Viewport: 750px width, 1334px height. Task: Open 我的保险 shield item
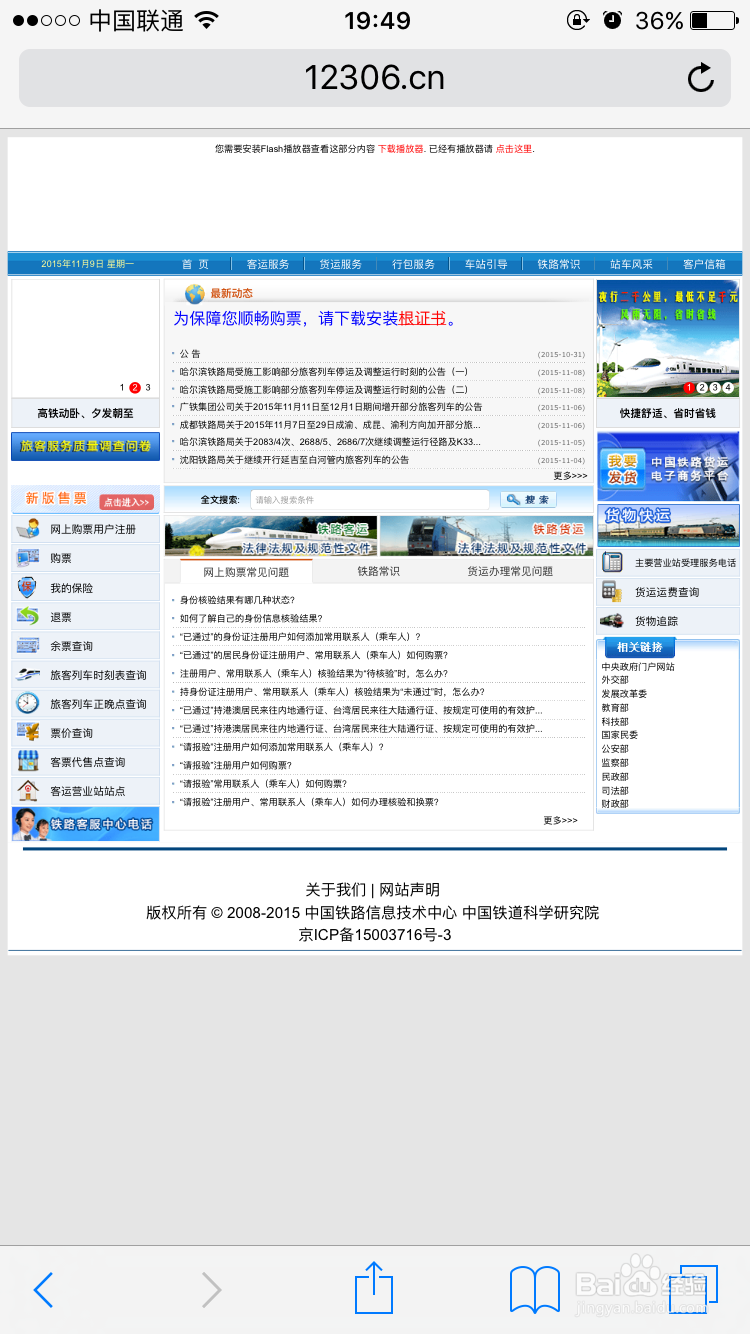(x=86, y=588)
